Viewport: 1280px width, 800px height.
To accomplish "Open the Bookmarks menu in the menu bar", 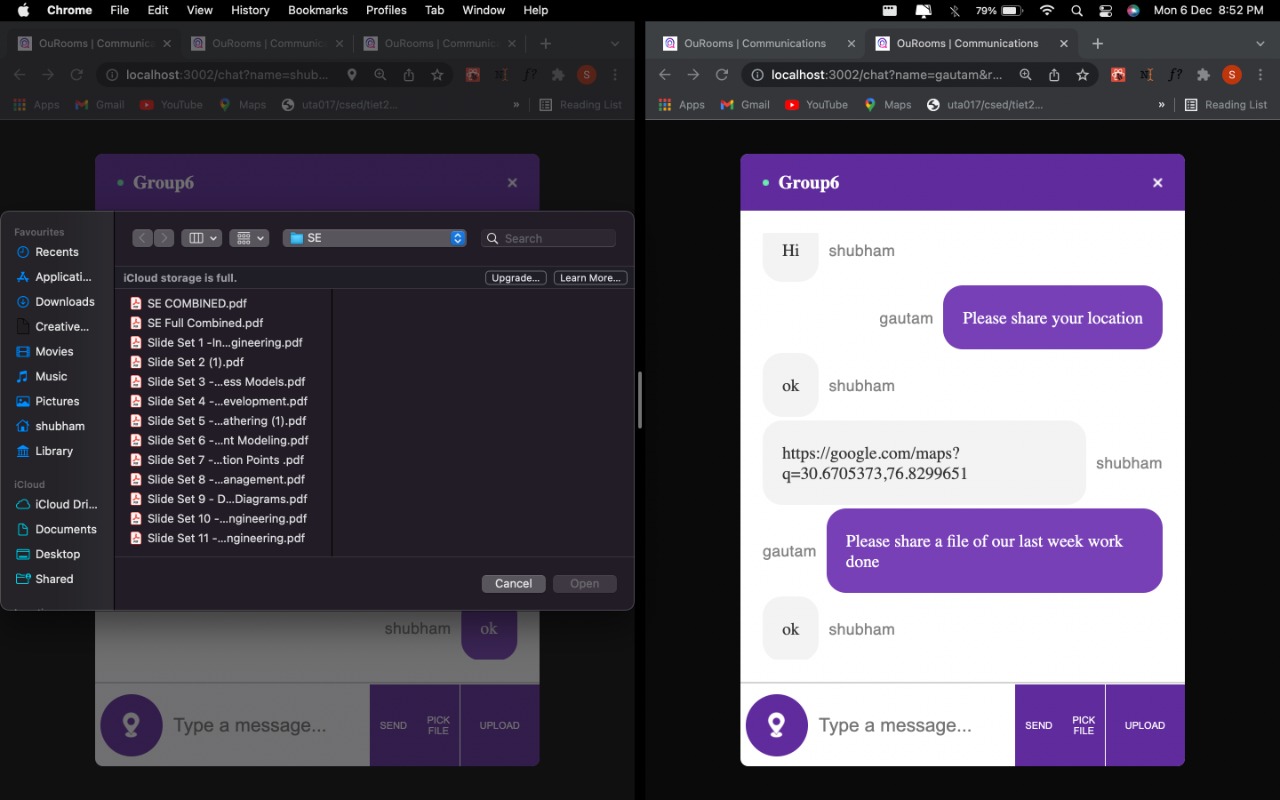I will coord(317,10).
